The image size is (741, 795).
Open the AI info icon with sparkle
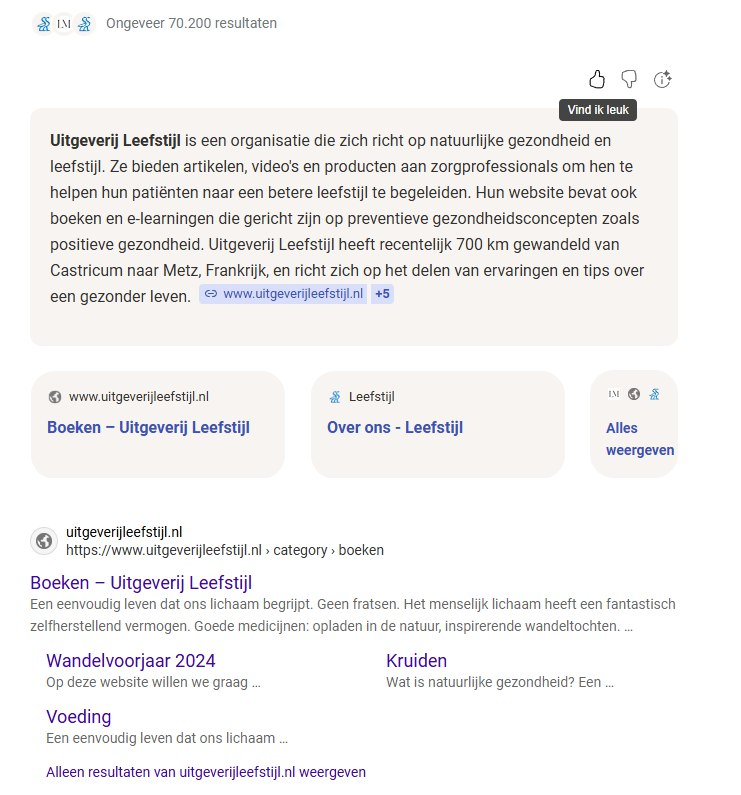662,80
